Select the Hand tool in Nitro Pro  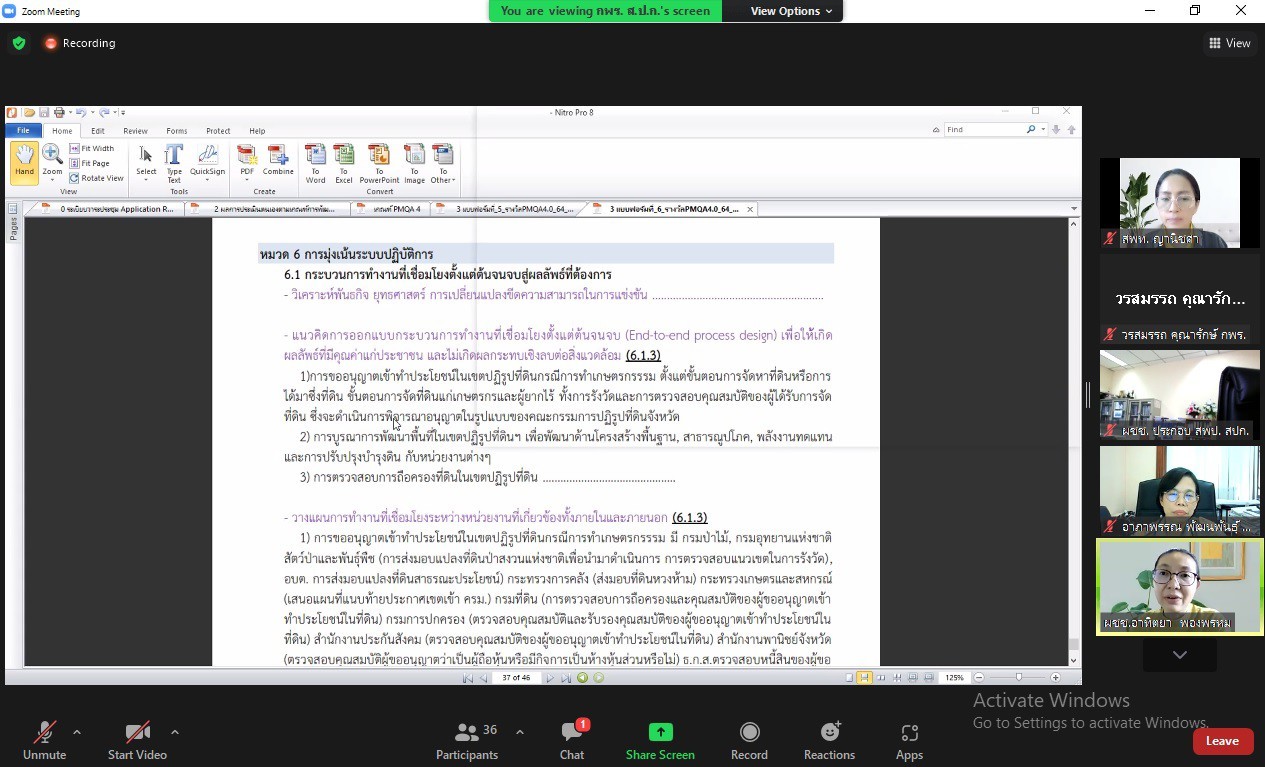tap(24, 160)
